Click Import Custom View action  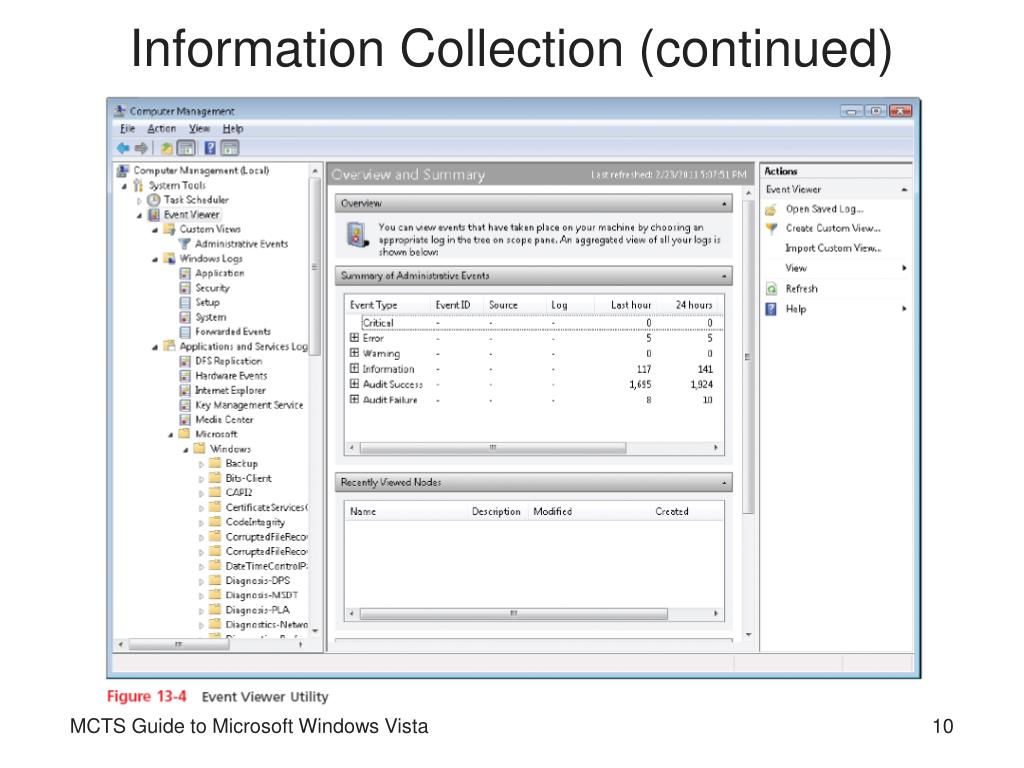pyautogui.click(x=833, y=248)
